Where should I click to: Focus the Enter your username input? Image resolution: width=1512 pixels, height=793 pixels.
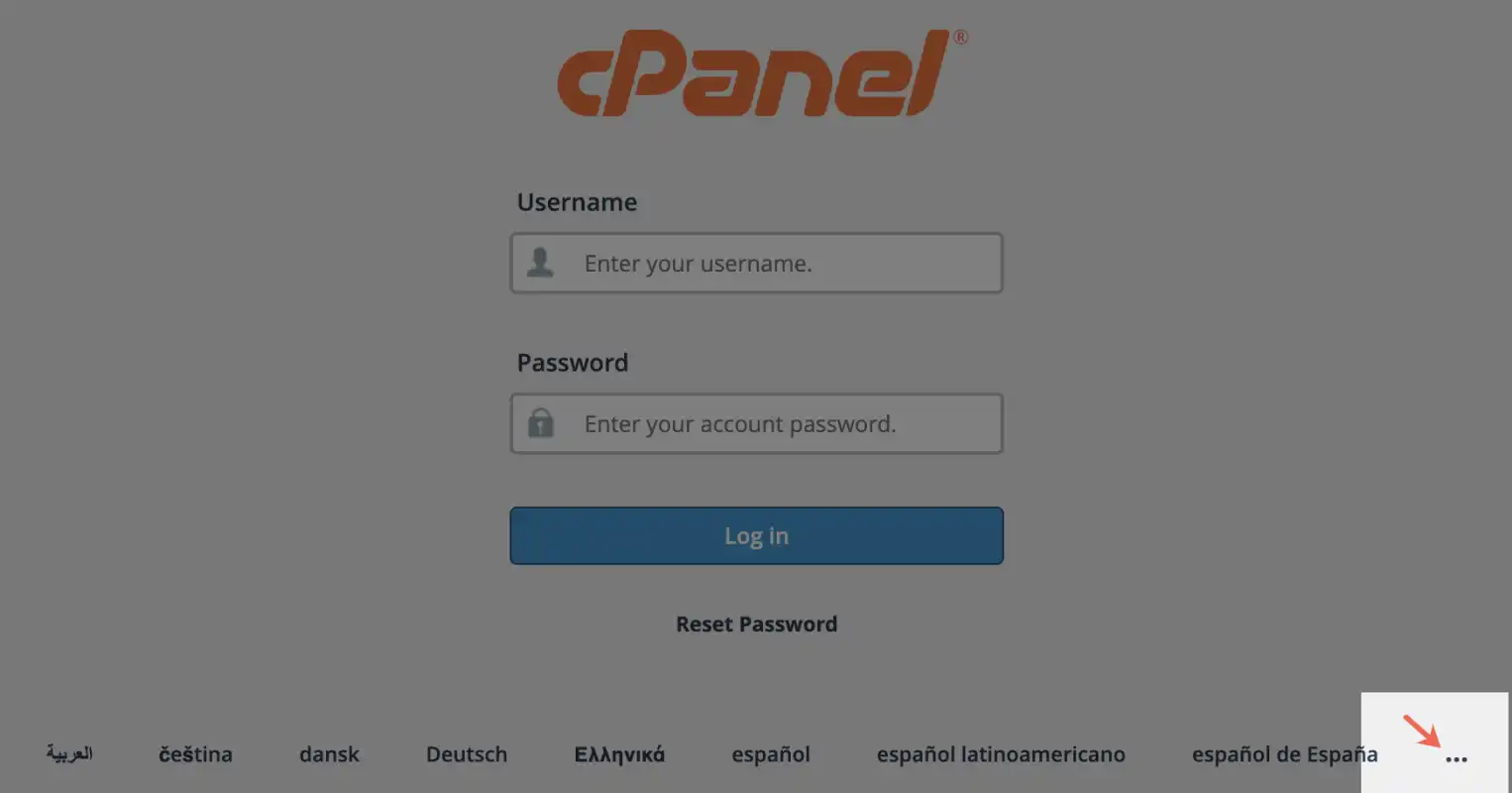coord(757,263)
